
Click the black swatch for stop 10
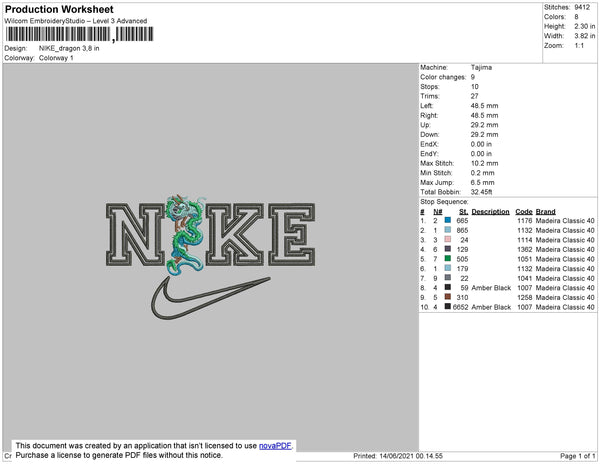coord(448,306)
